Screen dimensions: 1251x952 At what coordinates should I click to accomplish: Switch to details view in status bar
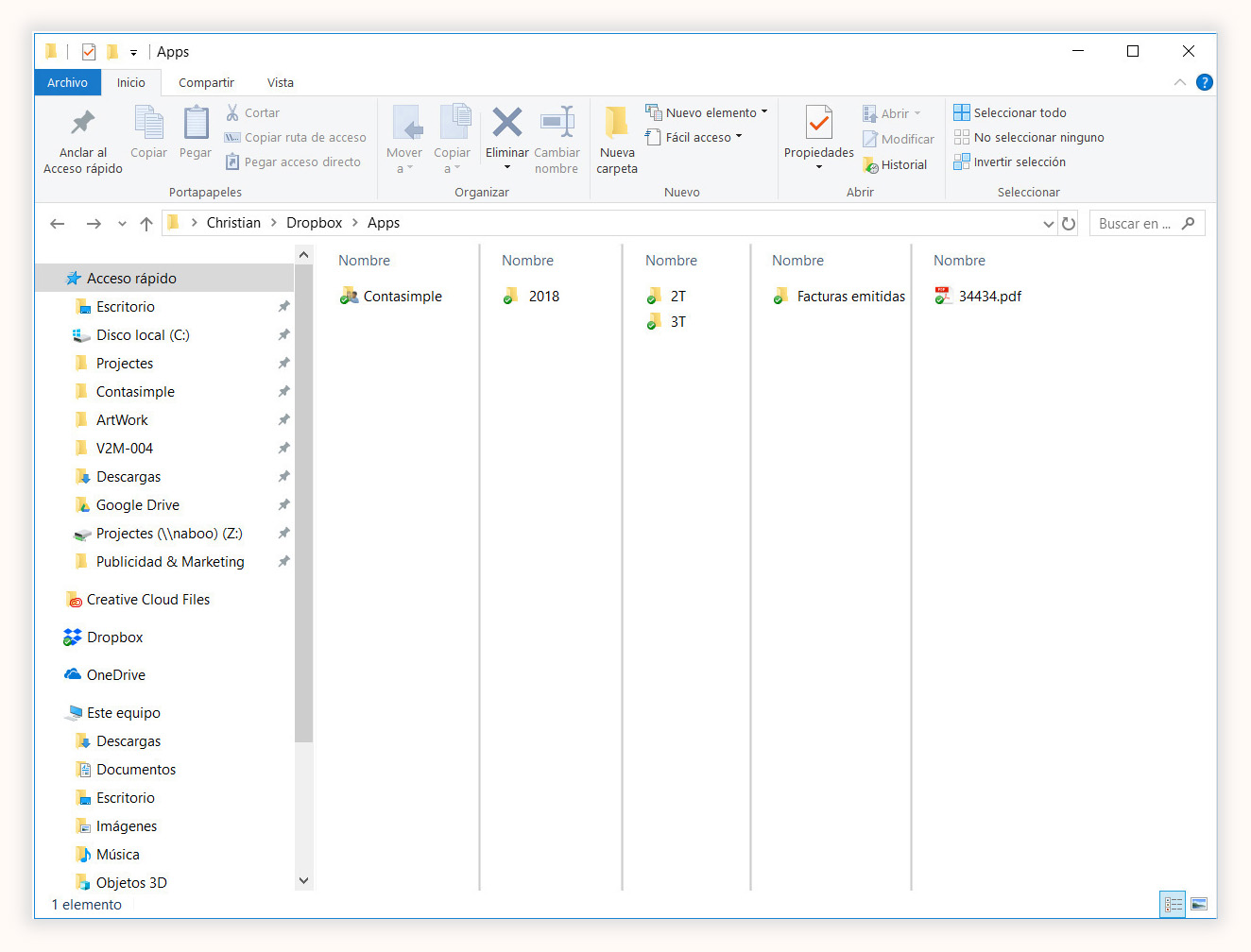click(x=1173, y=904)
